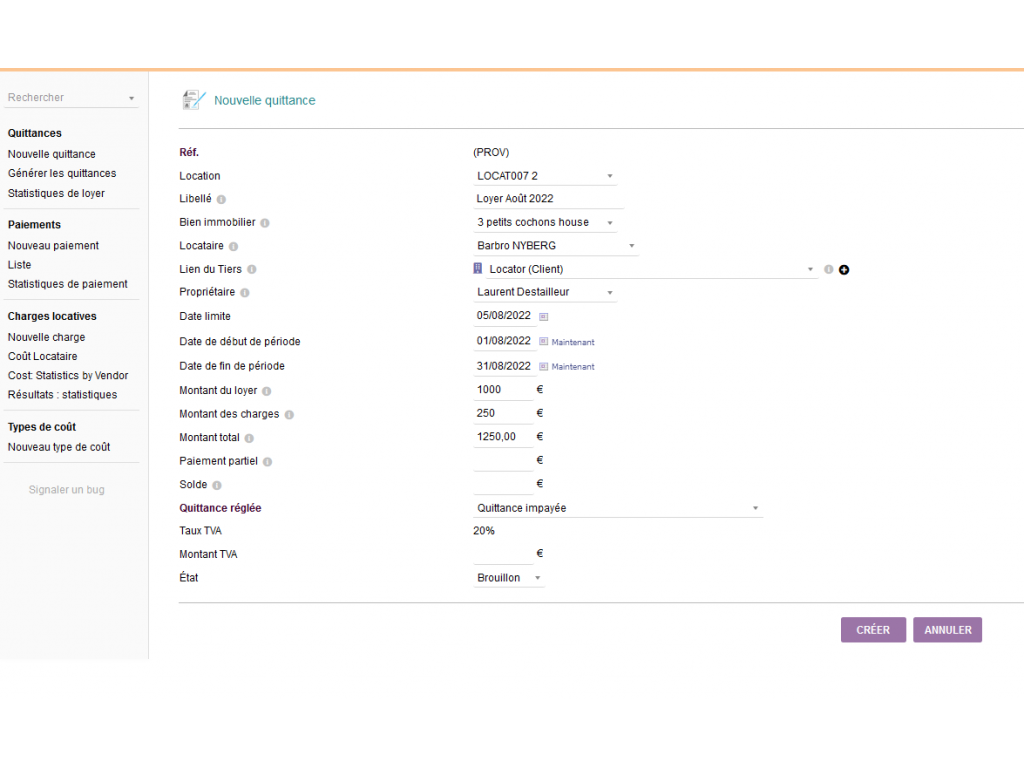Viewport: 1024px width, 768px height.
Task: Click the info icon next to Montant du loyer
Action: tap(267, 391)
